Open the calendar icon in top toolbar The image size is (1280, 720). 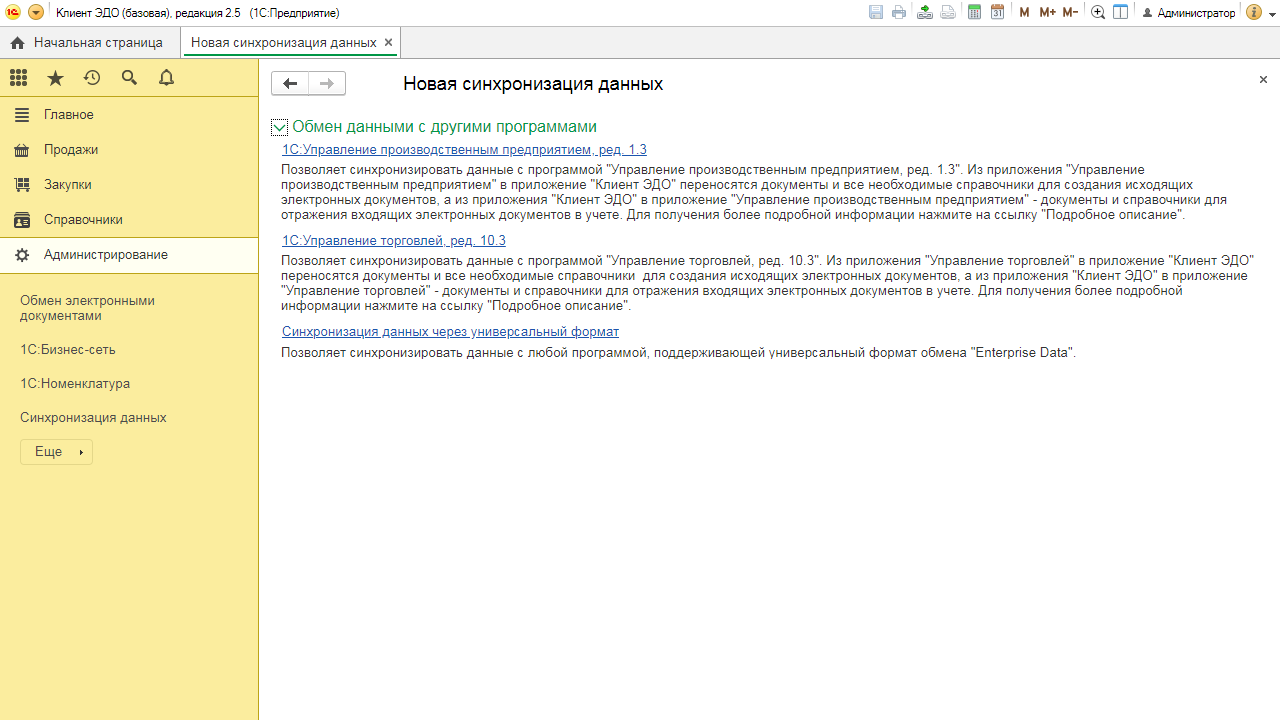point(997,13)
